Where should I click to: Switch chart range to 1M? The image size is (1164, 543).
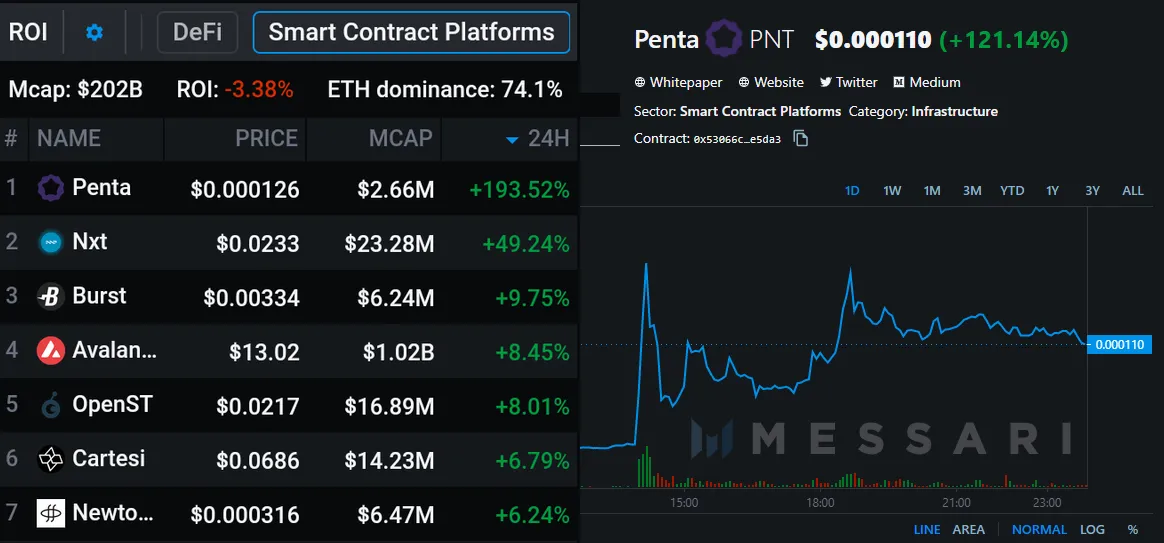[x=932, y=191]
